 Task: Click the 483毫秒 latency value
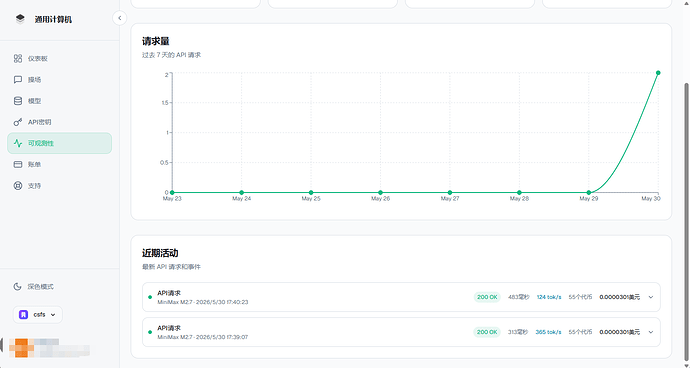pyautogui.click(x=518, y=297)
